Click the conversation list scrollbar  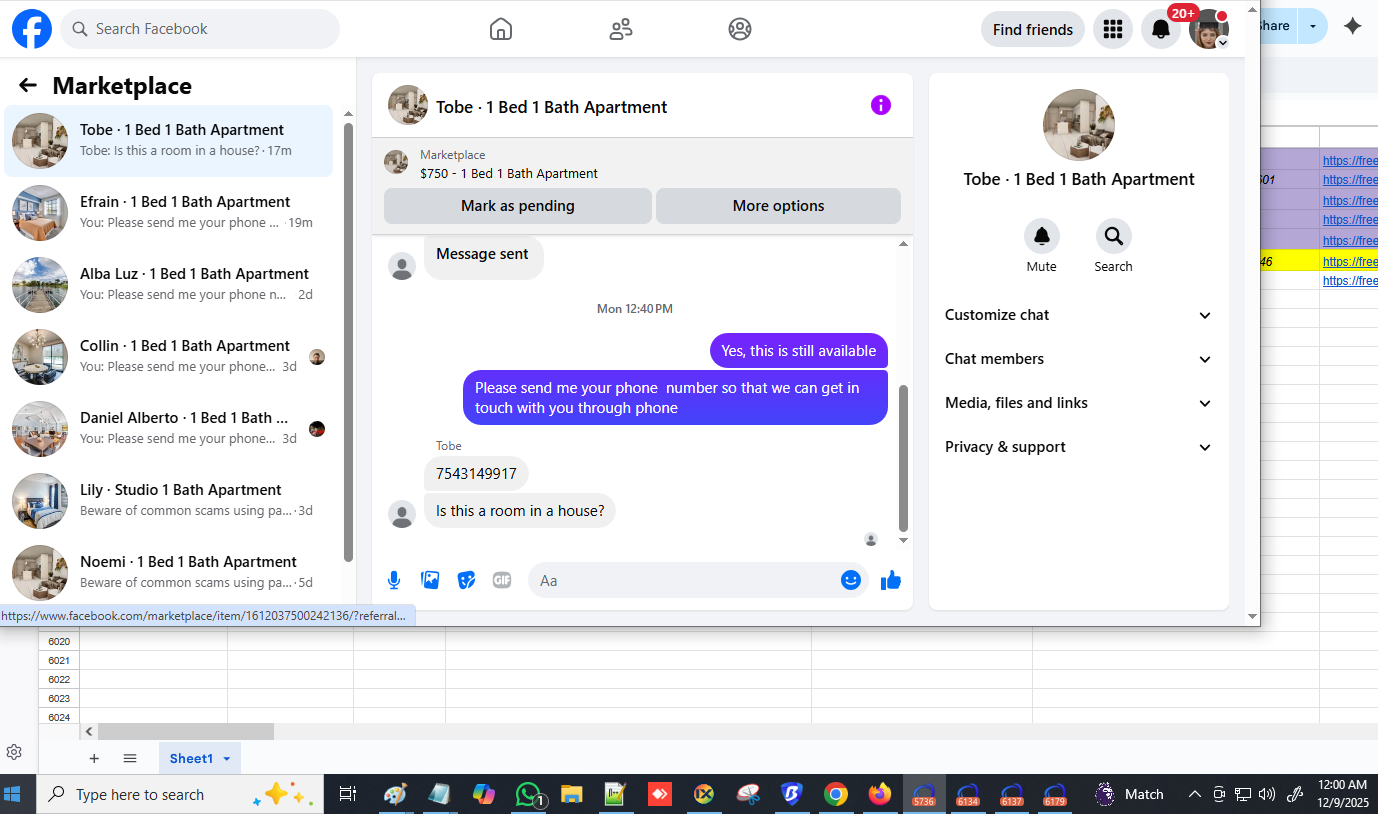point(348,342)
